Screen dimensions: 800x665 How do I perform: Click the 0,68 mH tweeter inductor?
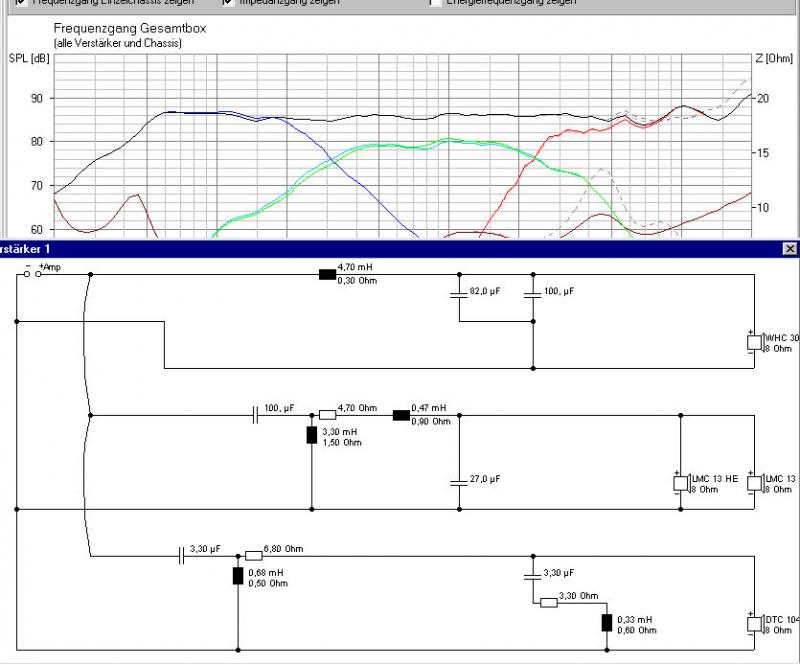pyautogui.click(x=238, y=575)
